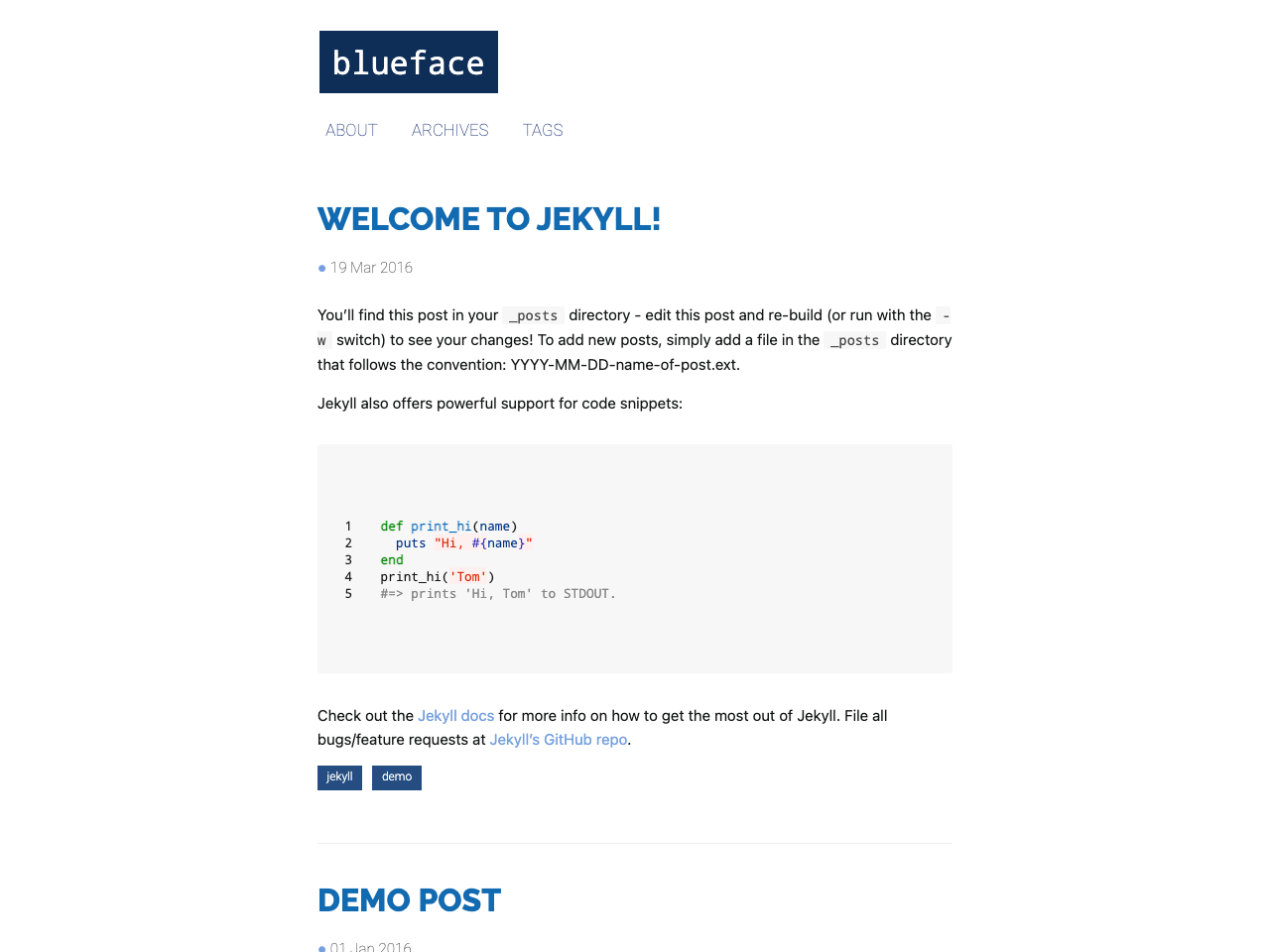
Task: Select the second _posts inline code box
Action: (853, 339)
